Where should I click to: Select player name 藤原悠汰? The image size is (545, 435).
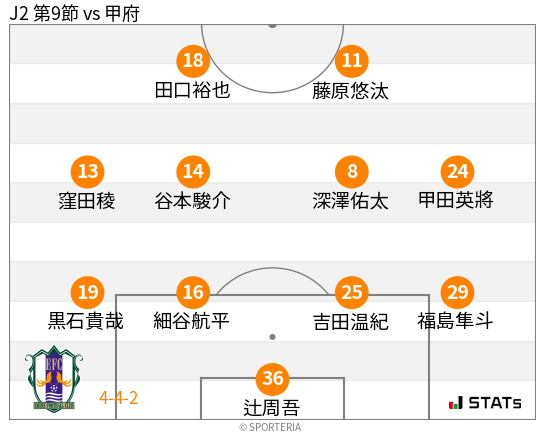click(x=350, y=91)
